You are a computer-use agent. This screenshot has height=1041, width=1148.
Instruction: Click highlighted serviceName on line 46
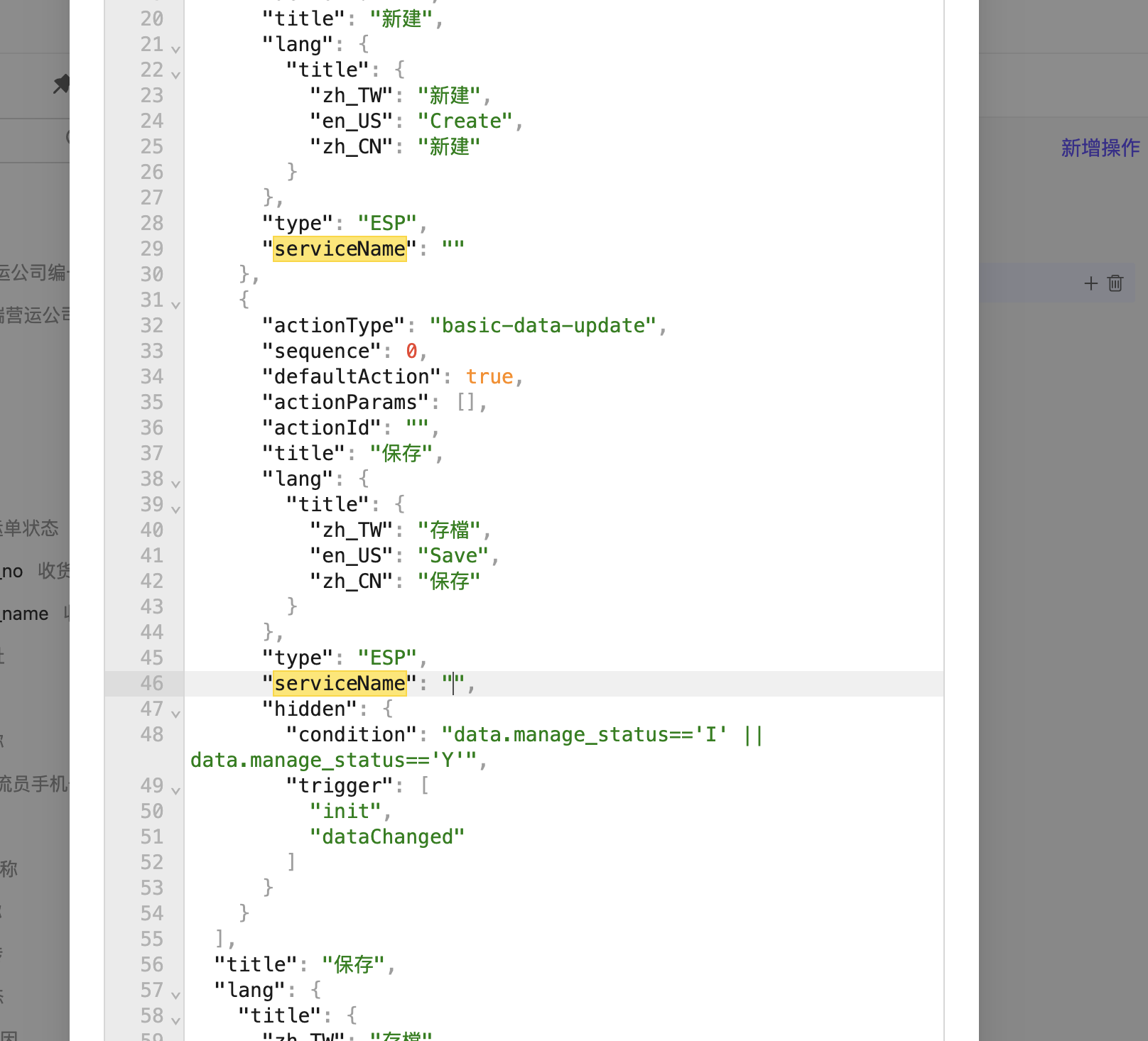[x=340, y=683]
